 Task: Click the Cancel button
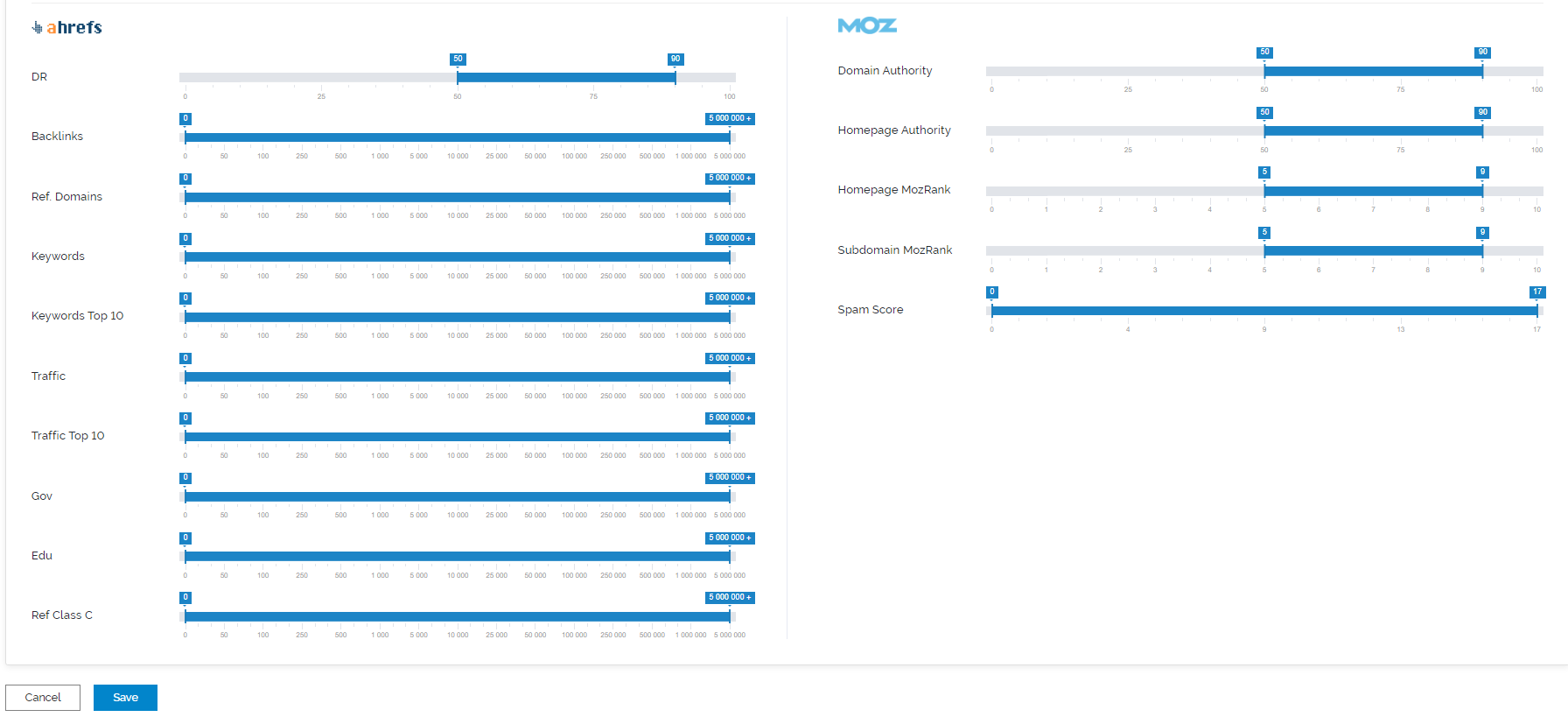point(43,698)
